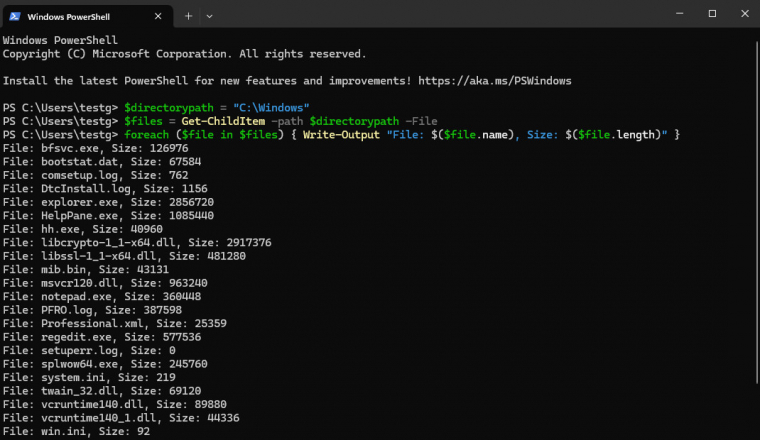760x440 pixels.
Task: Click the notepad.exe file entry line
Action: 102,297
